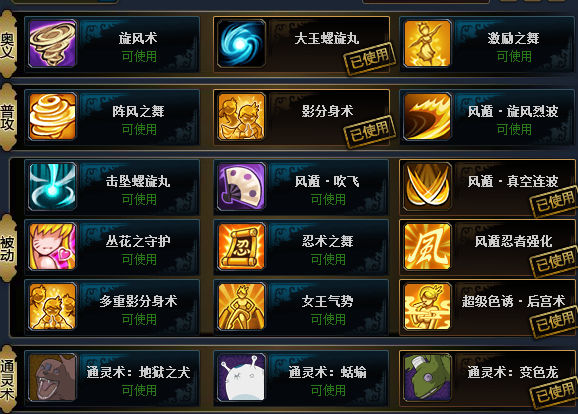The width and height of the screenshot is (578, 414).
Task: Select the 通灵术 category tab
Action: [8, 380]
